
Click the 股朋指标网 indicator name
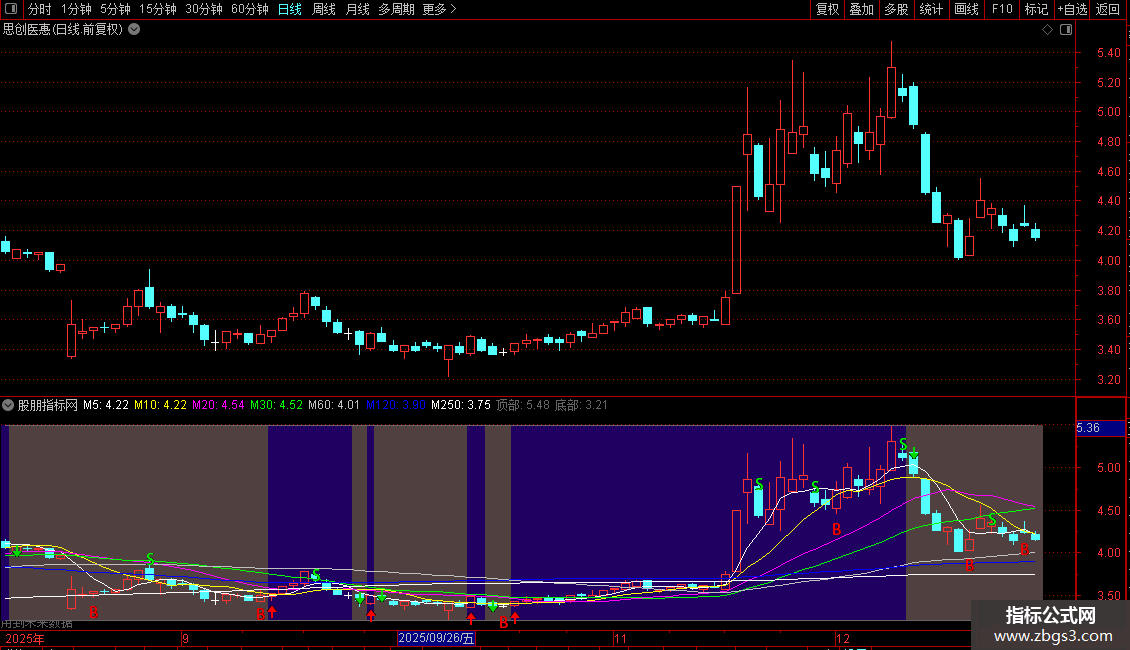48,405
